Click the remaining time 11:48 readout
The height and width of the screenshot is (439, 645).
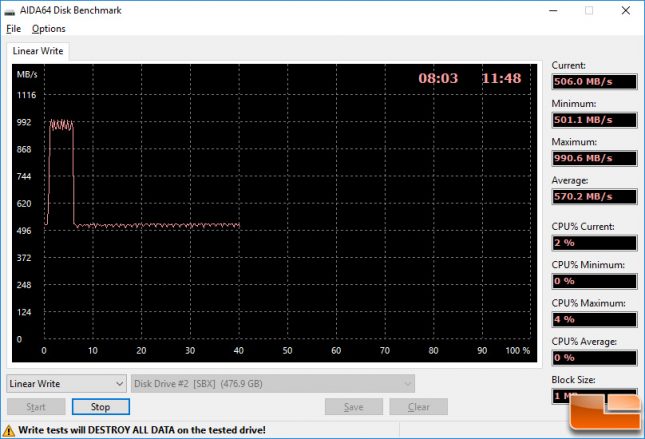click(x=501, y=78)
